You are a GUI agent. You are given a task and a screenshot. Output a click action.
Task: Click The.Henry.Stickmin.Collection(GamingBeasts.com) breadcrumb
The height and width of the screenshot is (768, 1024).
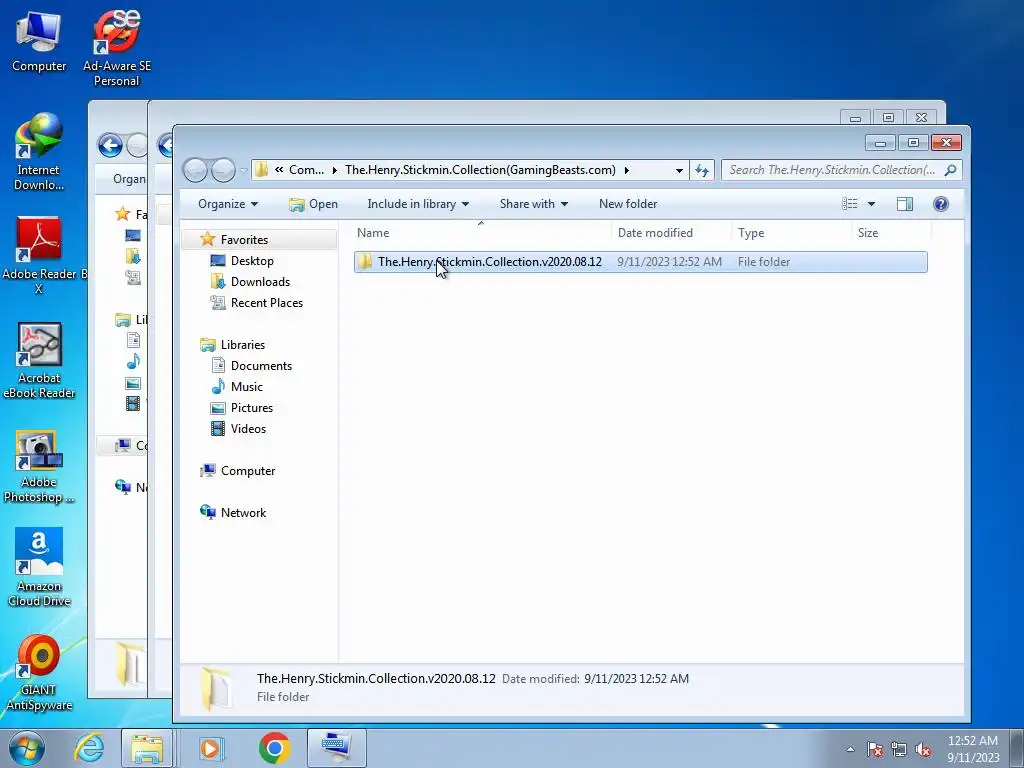coord(480,170)
